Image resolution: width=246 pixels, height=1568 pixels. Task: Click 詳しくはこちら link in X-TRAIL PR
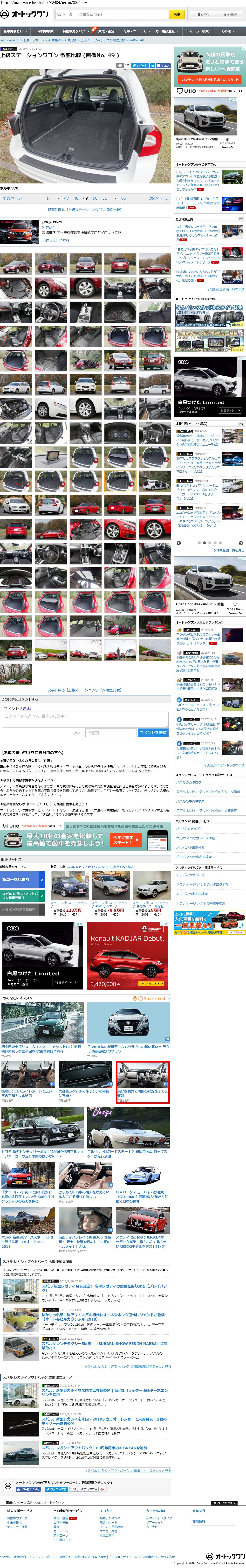coord(55,240)
